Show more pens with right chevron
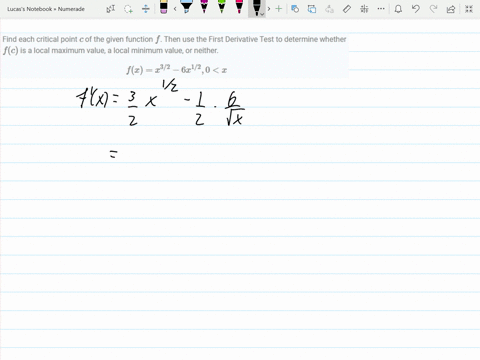The image size is (480, 360). [x=269, y=9]
